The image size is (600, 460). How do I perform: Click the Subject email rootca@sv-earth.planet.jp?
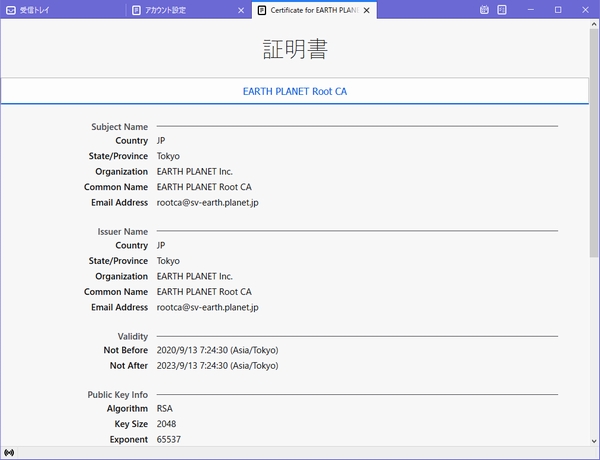(x=207, y=202)
